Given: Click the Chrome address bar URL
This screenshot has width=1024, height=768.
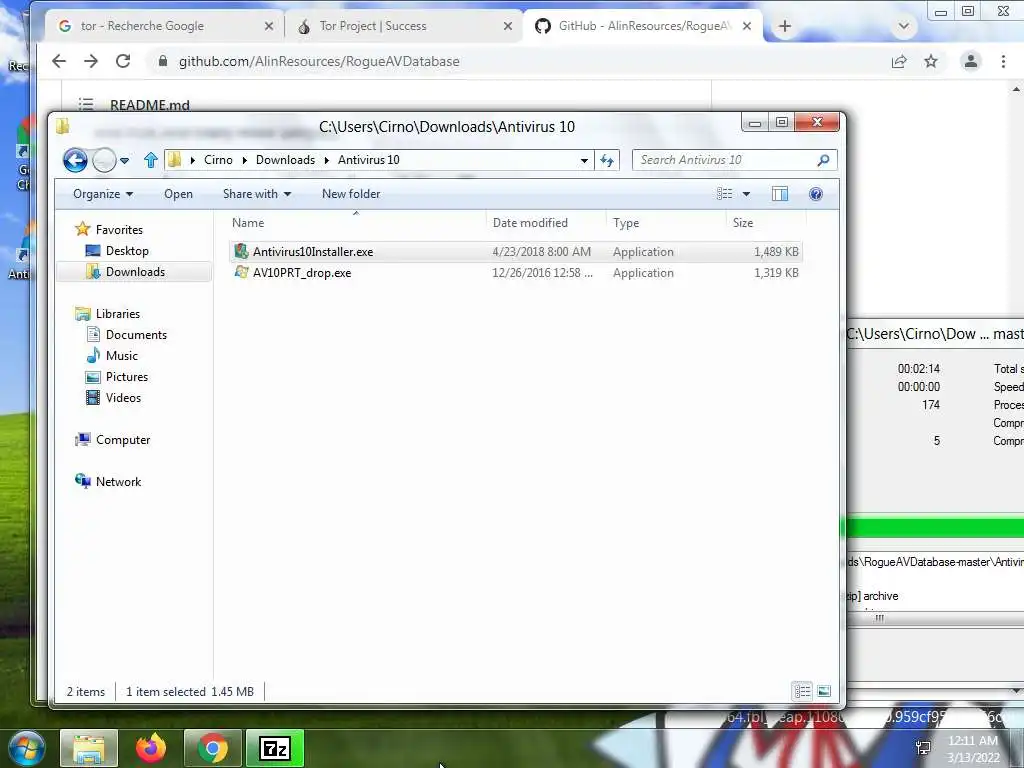Looking at the screenshot, I should [319, 61].
